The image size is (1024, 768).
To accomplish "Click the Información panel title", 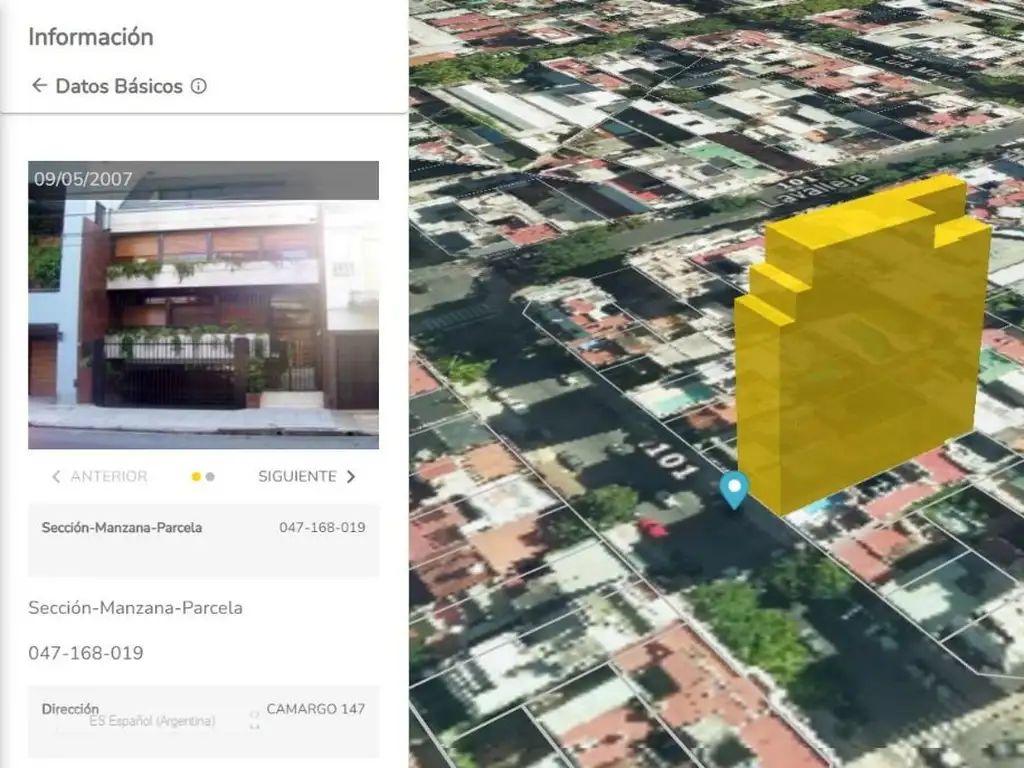I will tap(90, 37).
